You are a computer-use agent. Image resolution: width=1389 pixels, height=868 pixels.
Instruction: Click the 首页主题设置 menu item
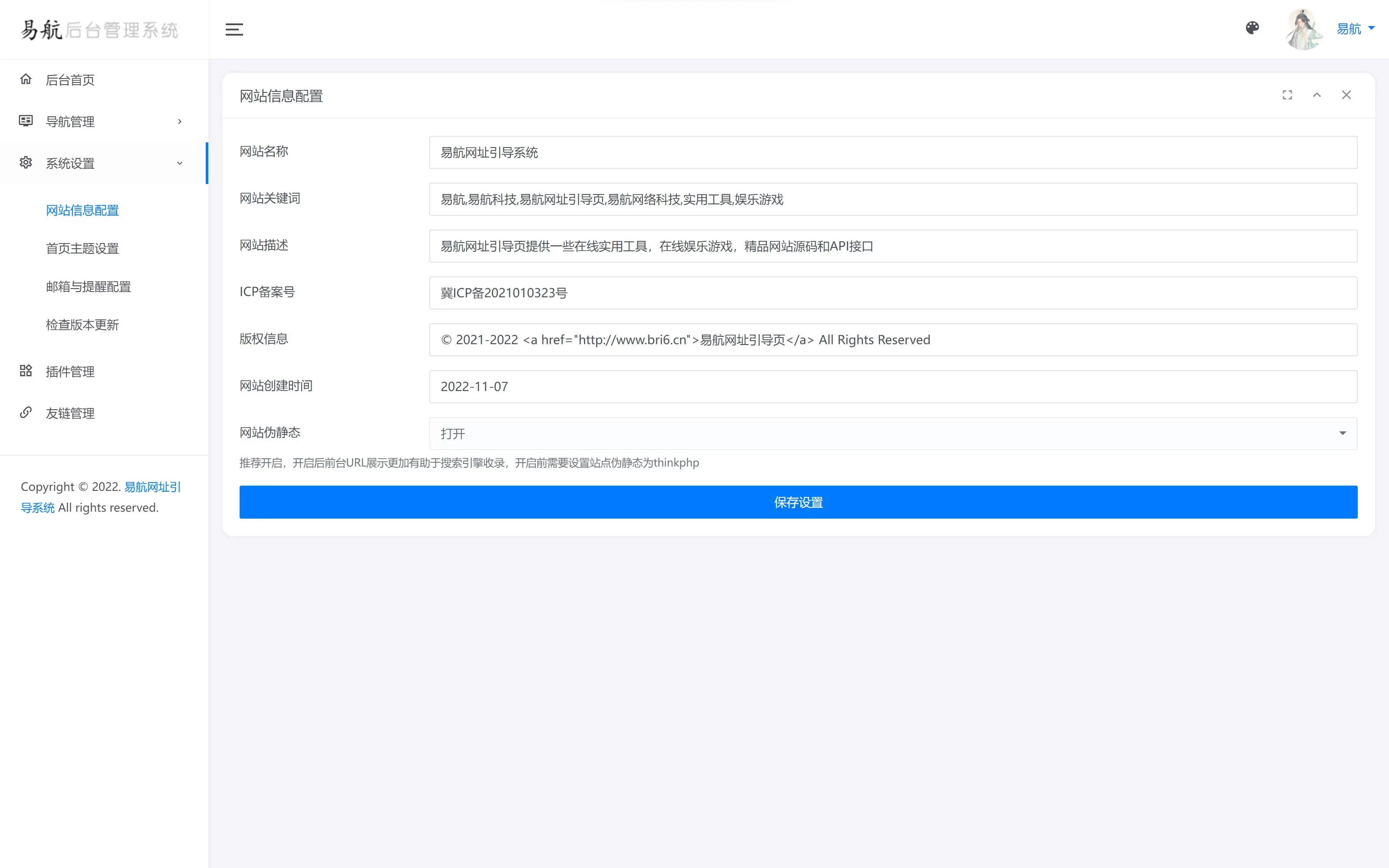point(82,248)
